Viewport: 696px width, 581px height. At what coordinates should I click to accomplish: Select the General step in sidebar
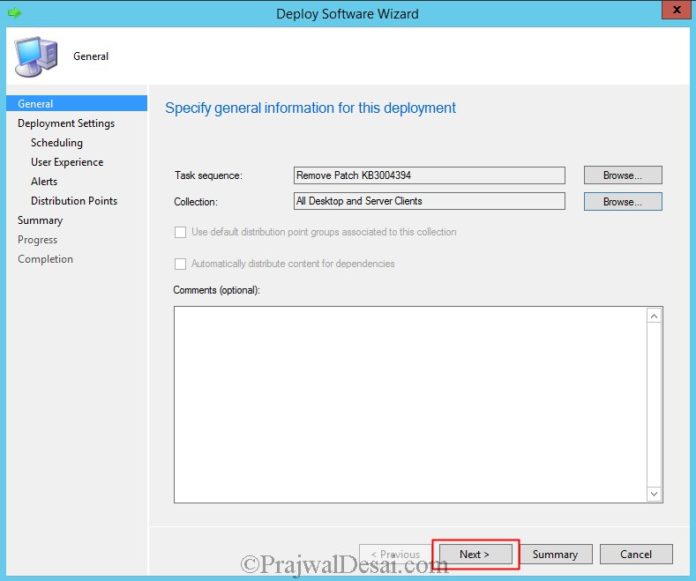click(77, 103)
